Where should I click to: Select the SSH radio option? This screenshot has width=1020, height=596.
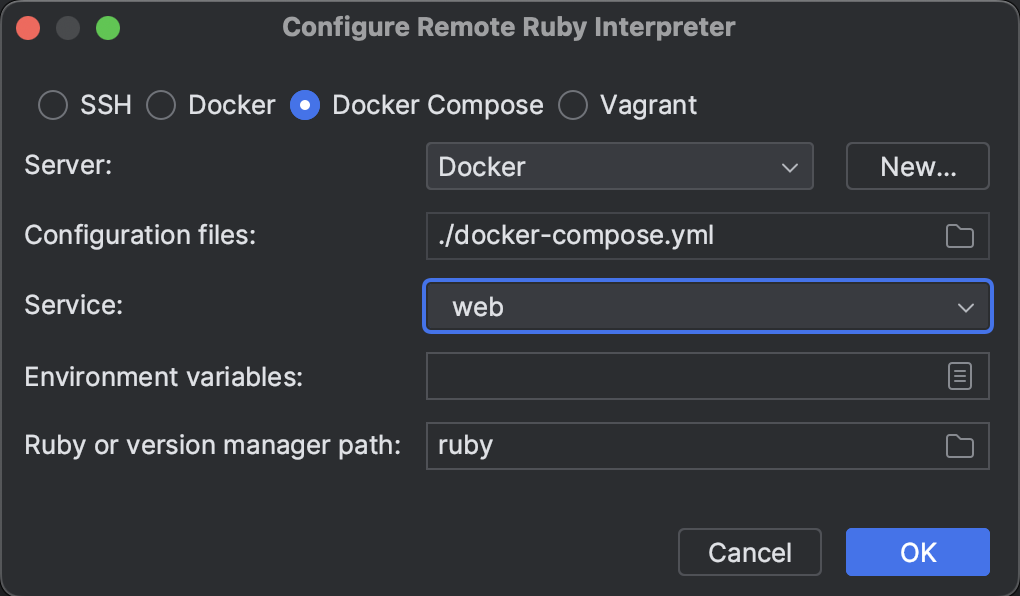tap(53, 105)
